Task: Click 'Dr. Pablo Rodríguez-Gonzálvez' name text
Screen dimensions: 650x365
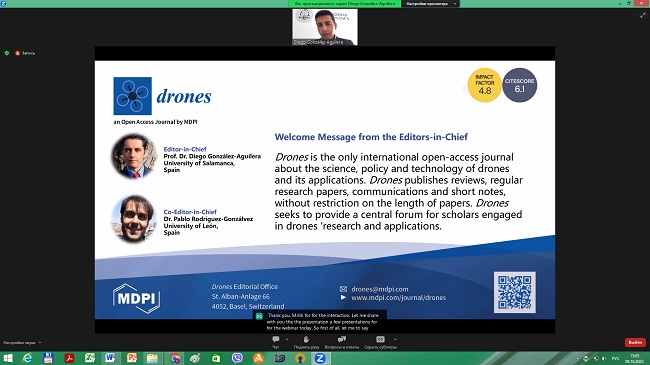Action: (x=208, y=219)
